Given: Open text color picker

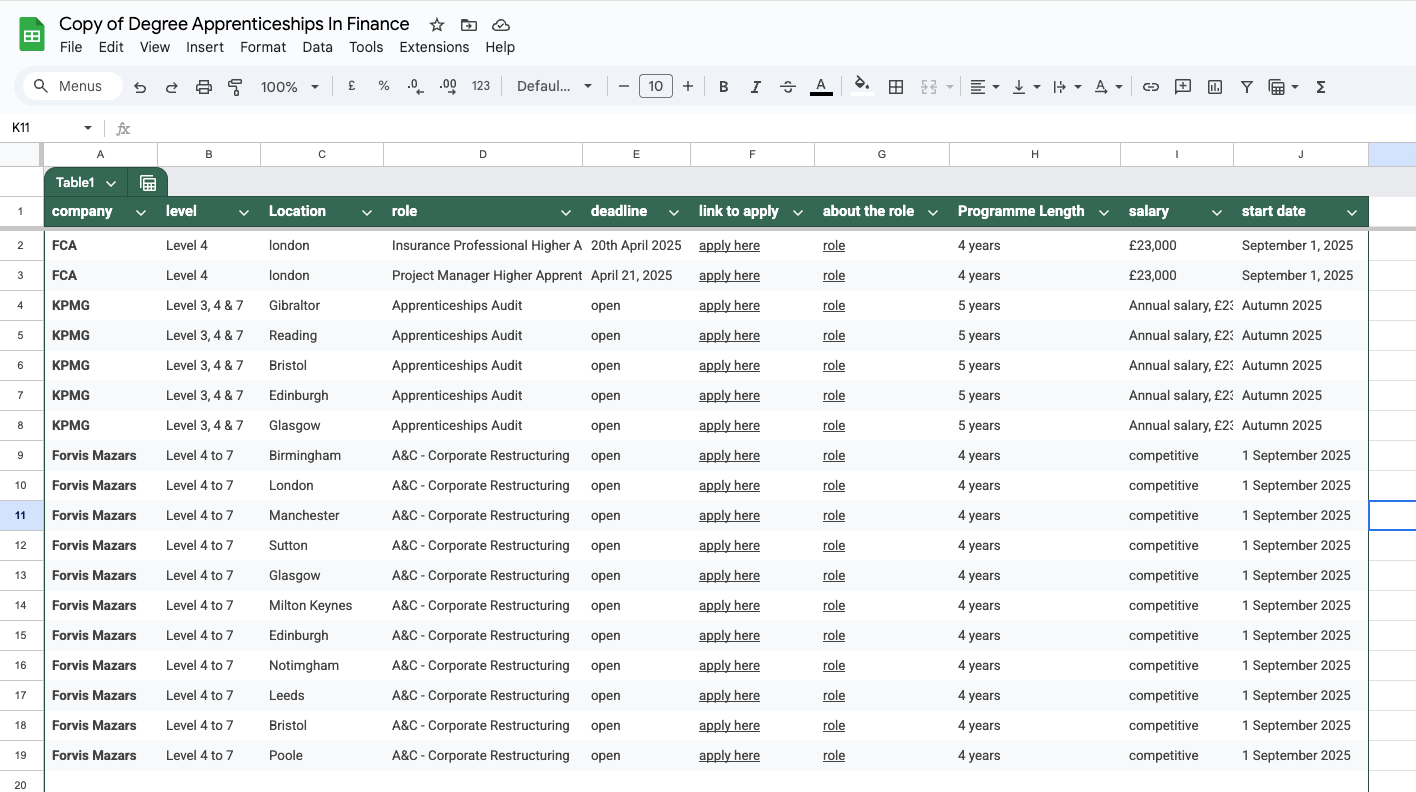Looking at the screenshot, I should (821, 87).
